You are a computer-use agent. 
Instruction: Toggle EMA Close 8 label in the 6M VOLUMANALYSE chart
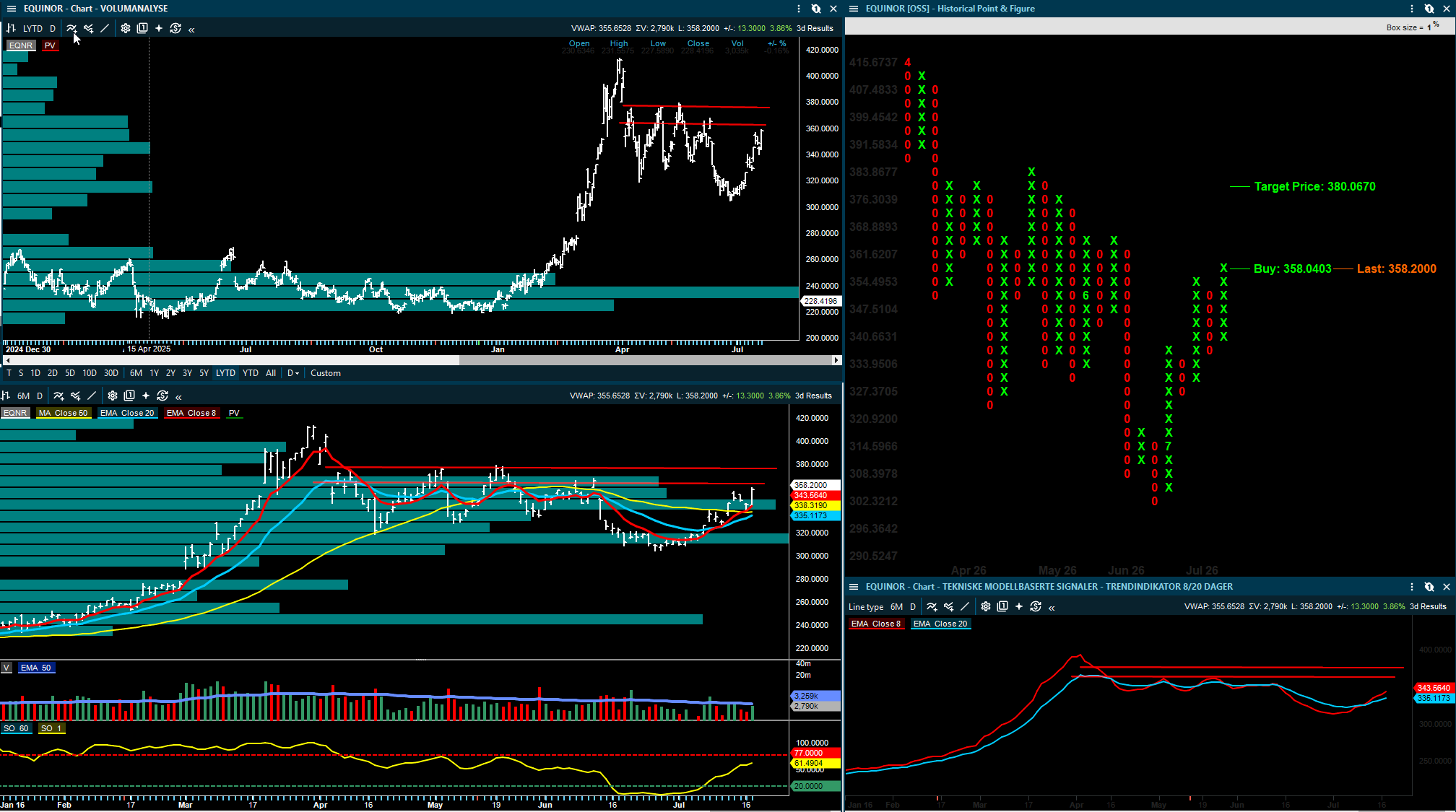pos(191,413)
